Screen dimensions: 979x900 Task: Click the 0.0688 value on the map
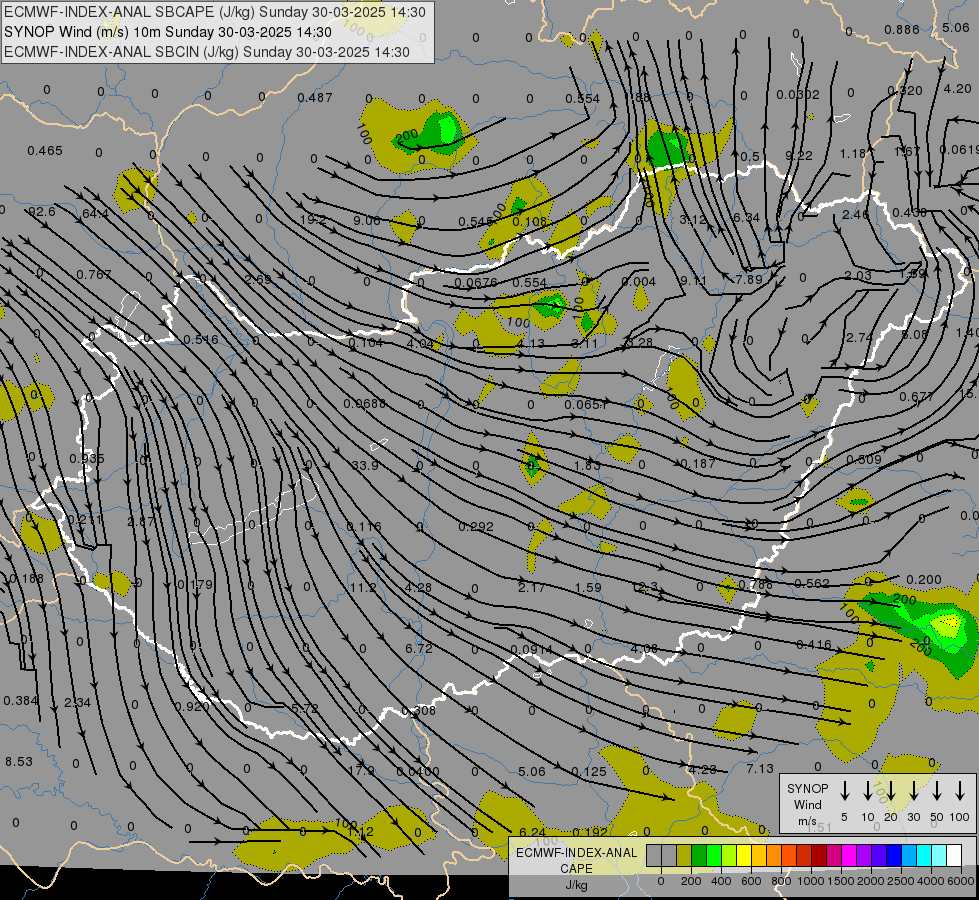(365, 403)
